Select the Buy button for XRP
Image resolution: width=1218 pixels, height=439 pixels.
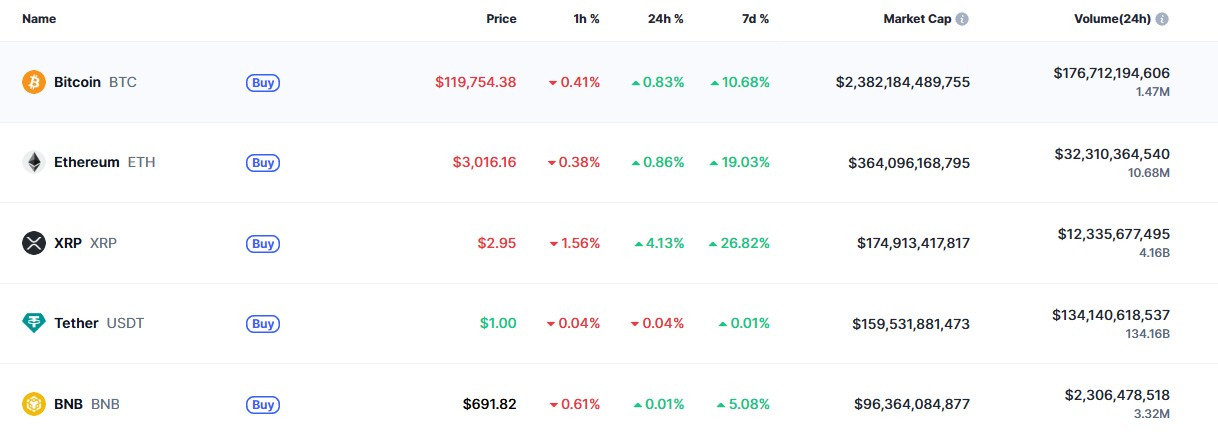pos(263,244)
